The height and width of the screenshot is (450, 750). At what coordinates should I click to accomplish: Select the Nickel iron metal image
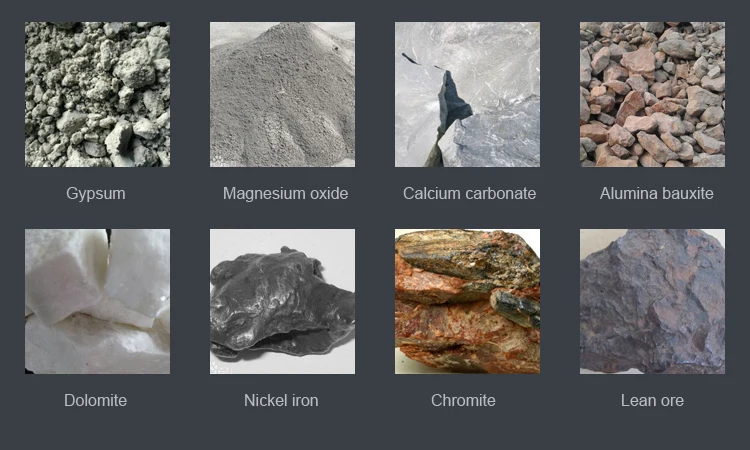(282, 301)
